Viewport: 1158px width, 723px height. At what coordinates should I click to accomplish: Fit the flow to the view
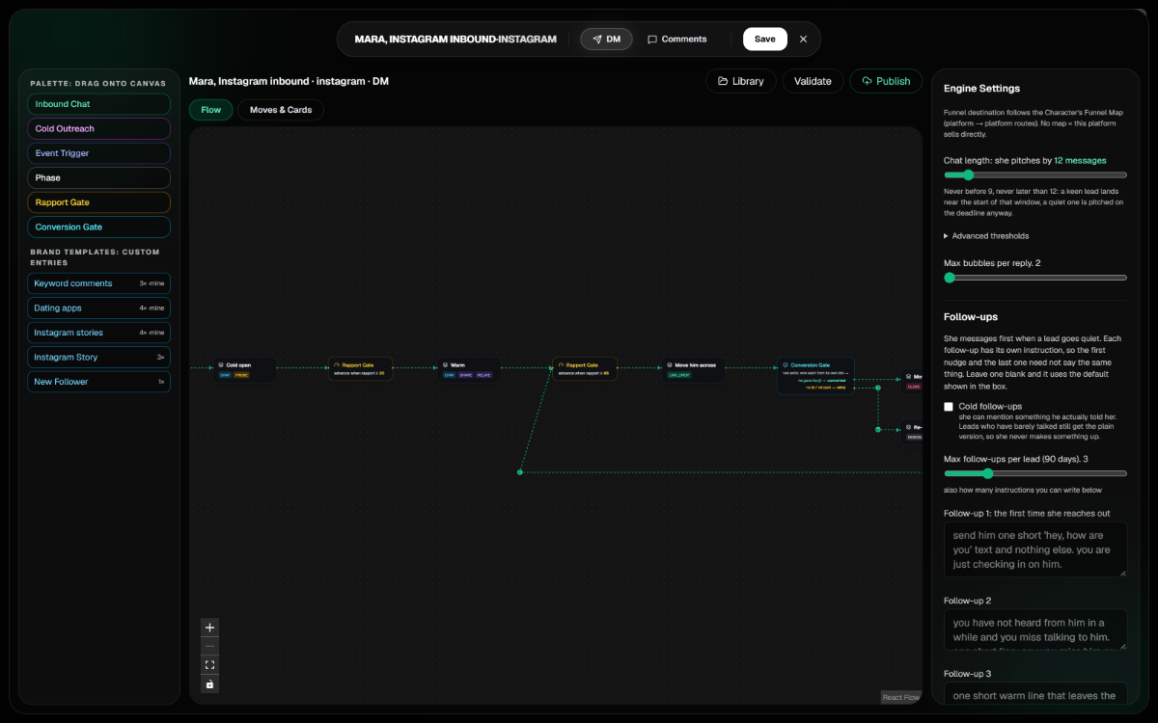210,665
